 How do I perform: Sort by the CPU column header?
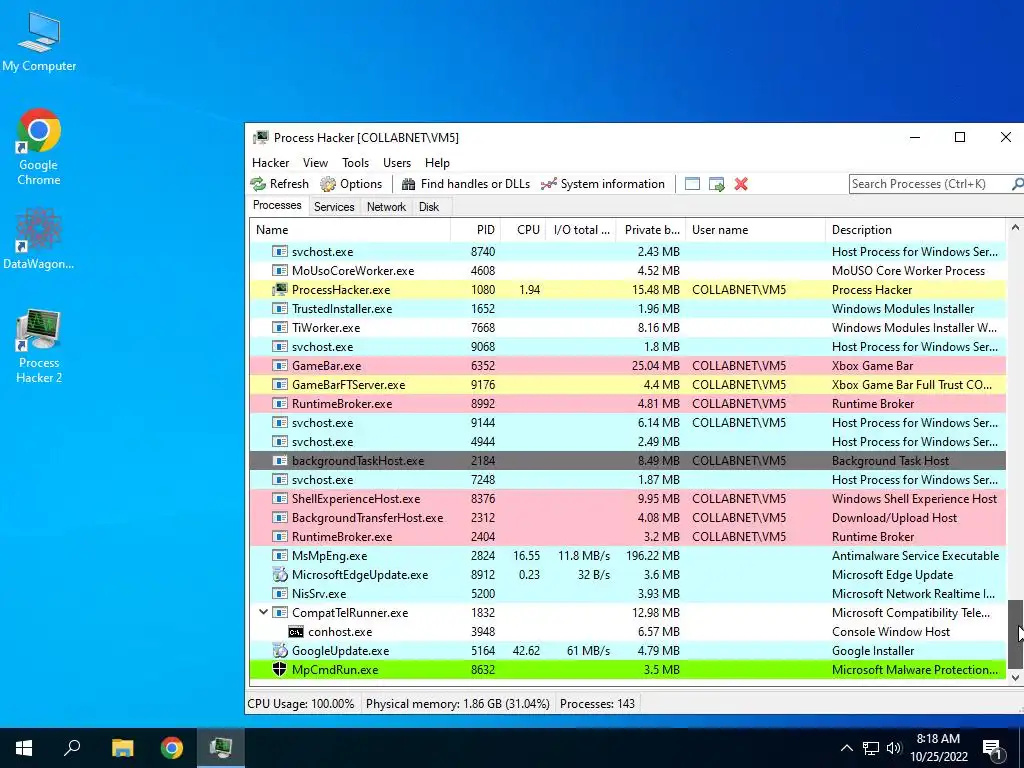(x=523, y=230)
